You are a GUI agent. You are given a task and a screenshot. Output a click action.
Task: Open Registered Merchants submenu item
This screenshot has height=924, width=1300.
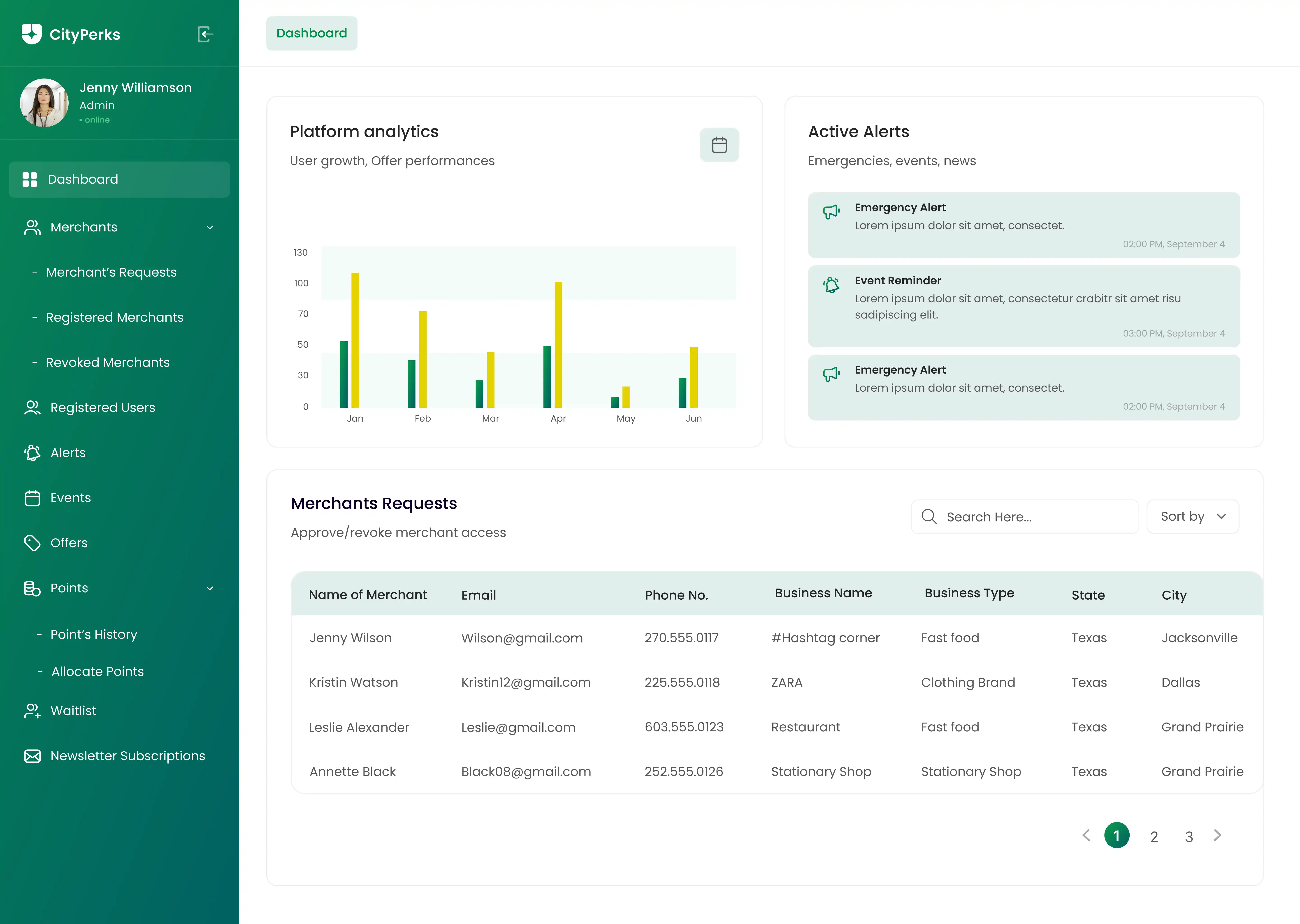(114, 317)
